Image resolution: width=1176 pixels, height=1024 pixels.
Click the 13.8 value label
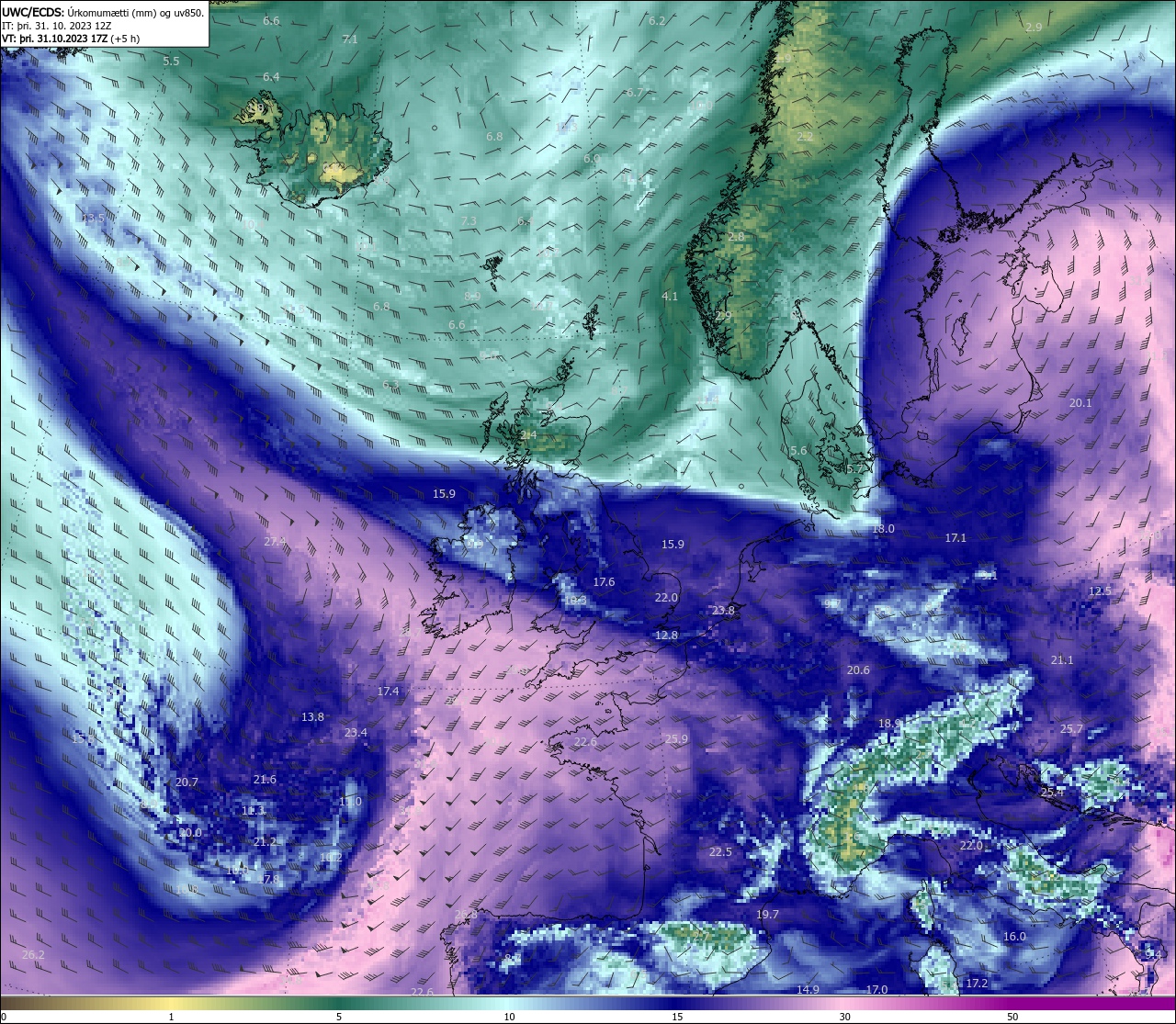(312, 717)
